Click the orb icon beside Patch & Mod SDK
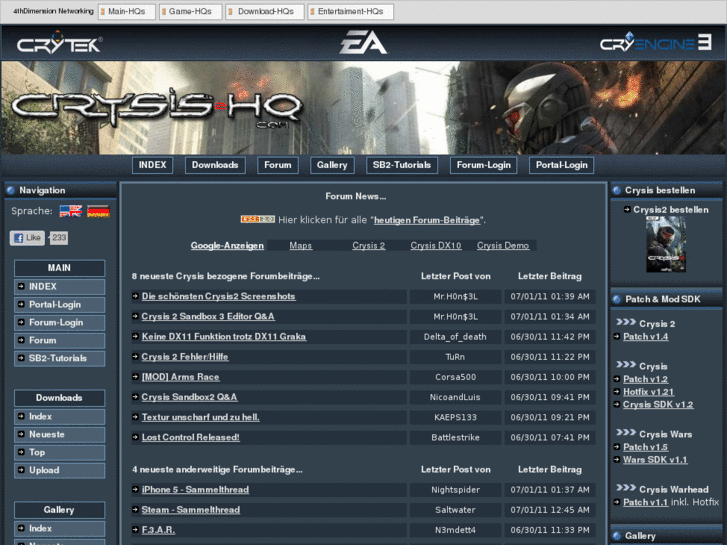 point(617,299)
